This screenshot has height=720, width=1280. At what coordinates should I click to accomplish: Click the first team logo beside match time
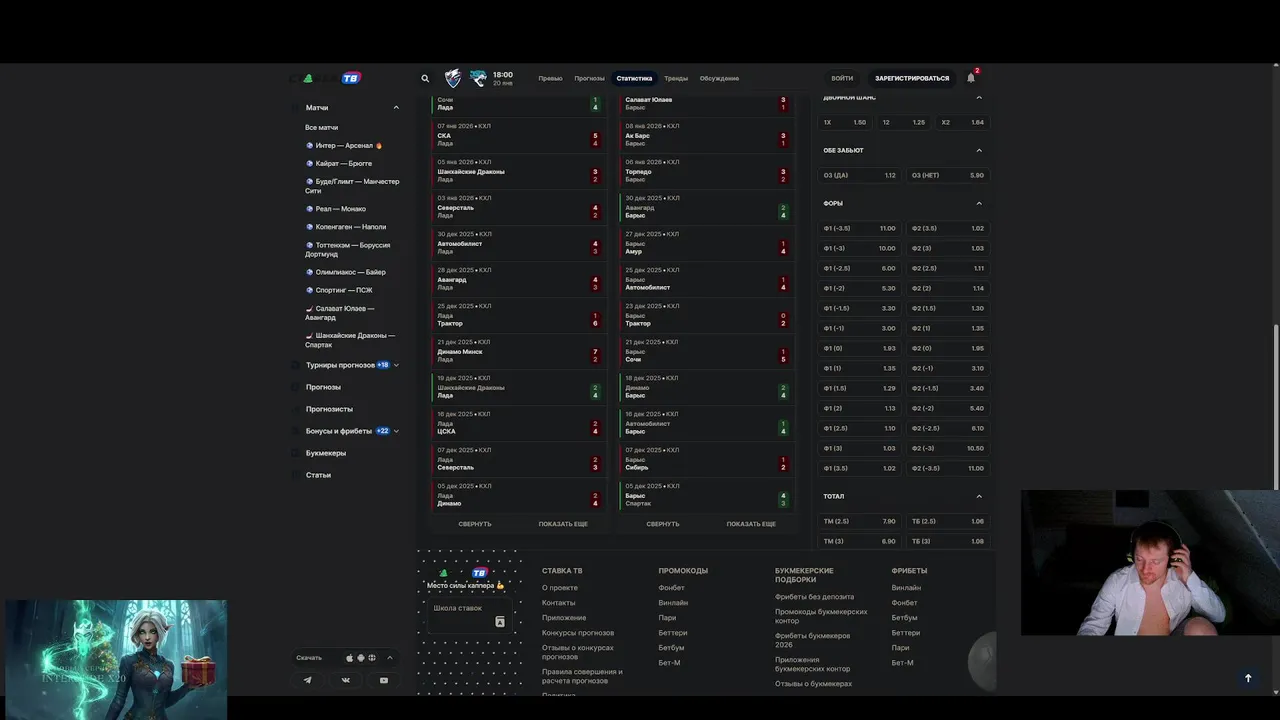point(454,78)
